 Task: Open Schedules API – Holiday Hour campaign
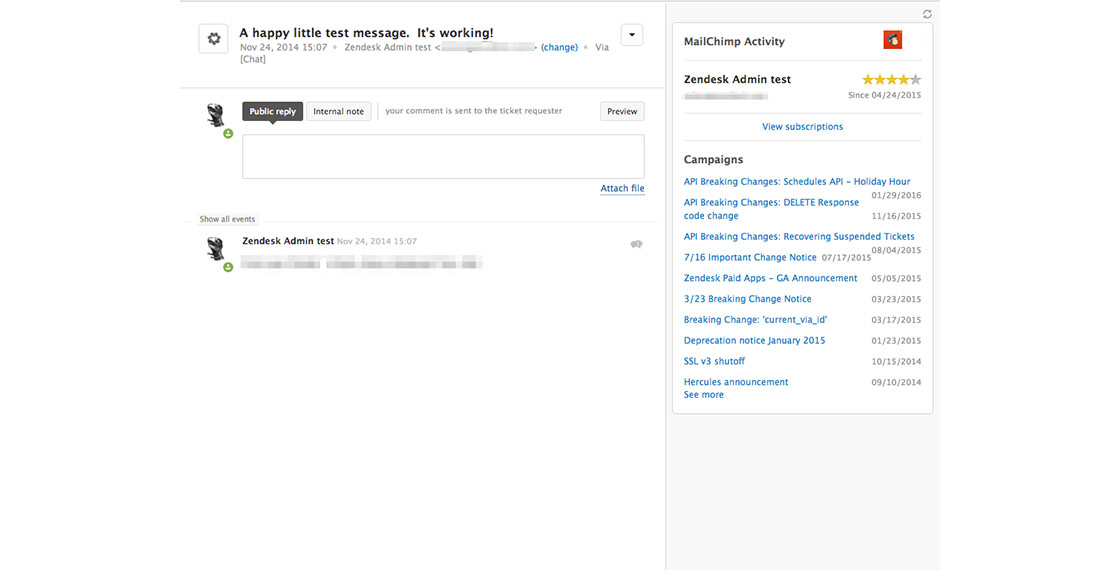(x=797, y=181)
